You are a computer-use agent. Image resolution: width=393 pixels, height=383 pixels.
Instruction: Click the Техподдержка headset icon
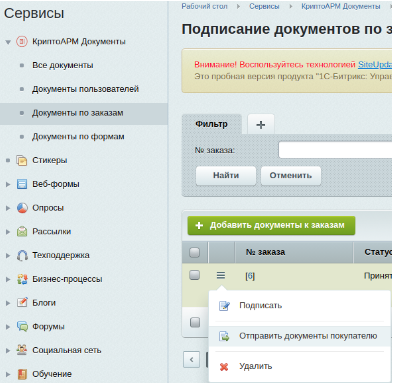pyautogui.click(x=22, y=255)
